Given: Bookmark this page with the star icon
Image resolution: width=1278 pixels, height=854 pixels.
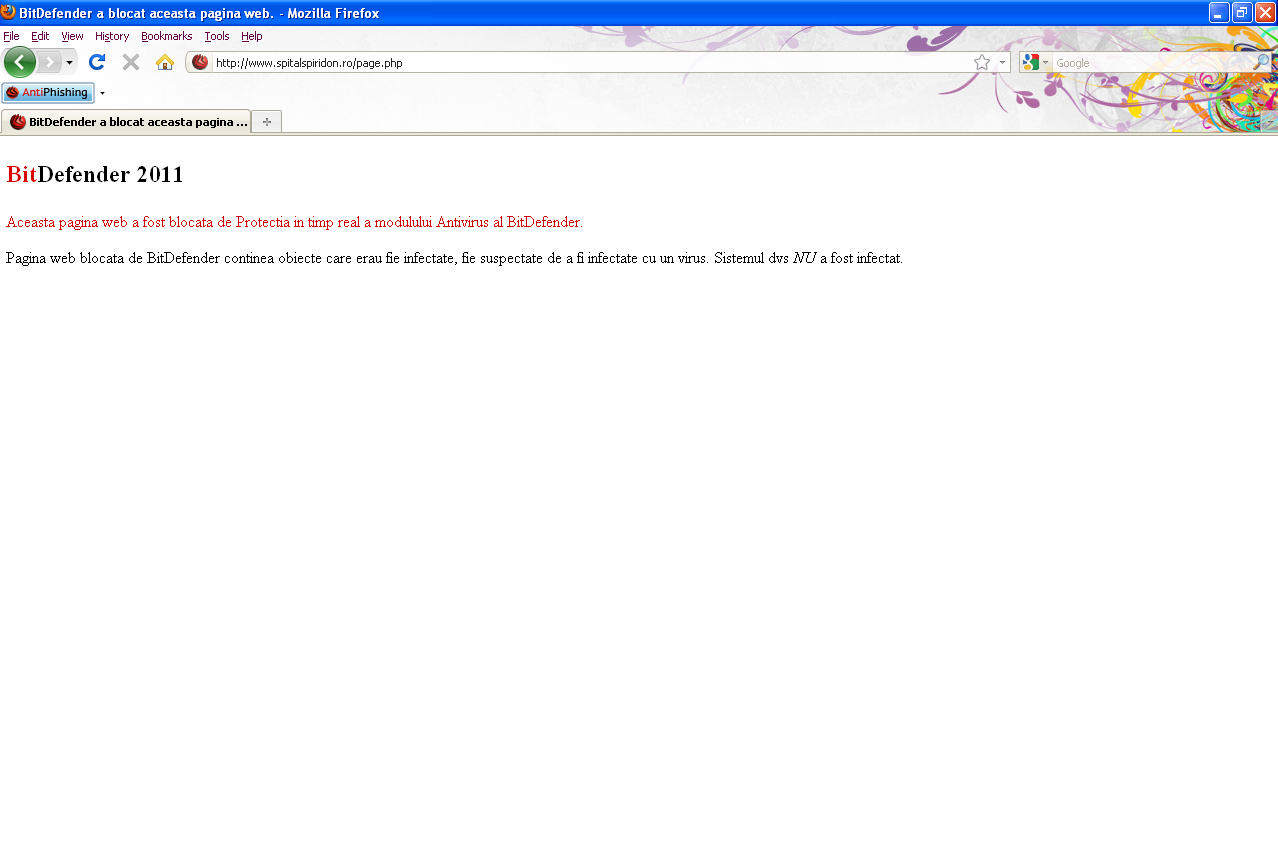Looking at the screenshot, I should (982, 62).
